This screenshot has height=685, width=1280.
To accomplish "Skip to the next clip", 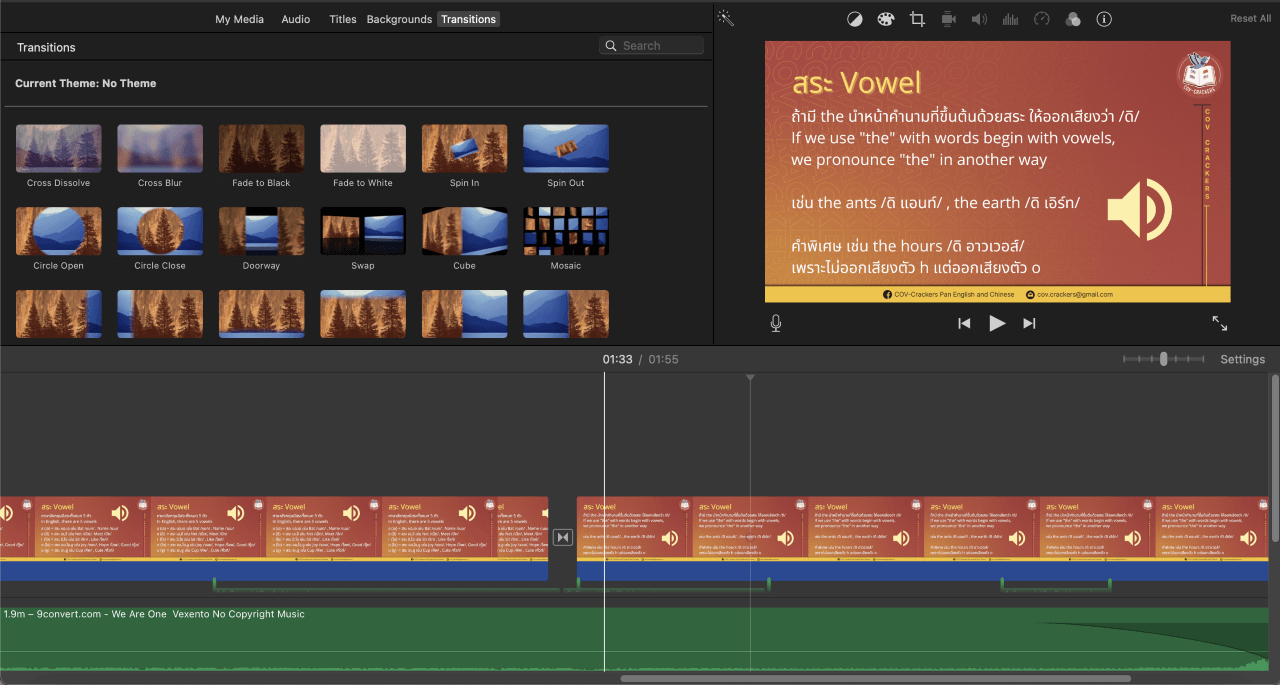I will point(1029,323).
